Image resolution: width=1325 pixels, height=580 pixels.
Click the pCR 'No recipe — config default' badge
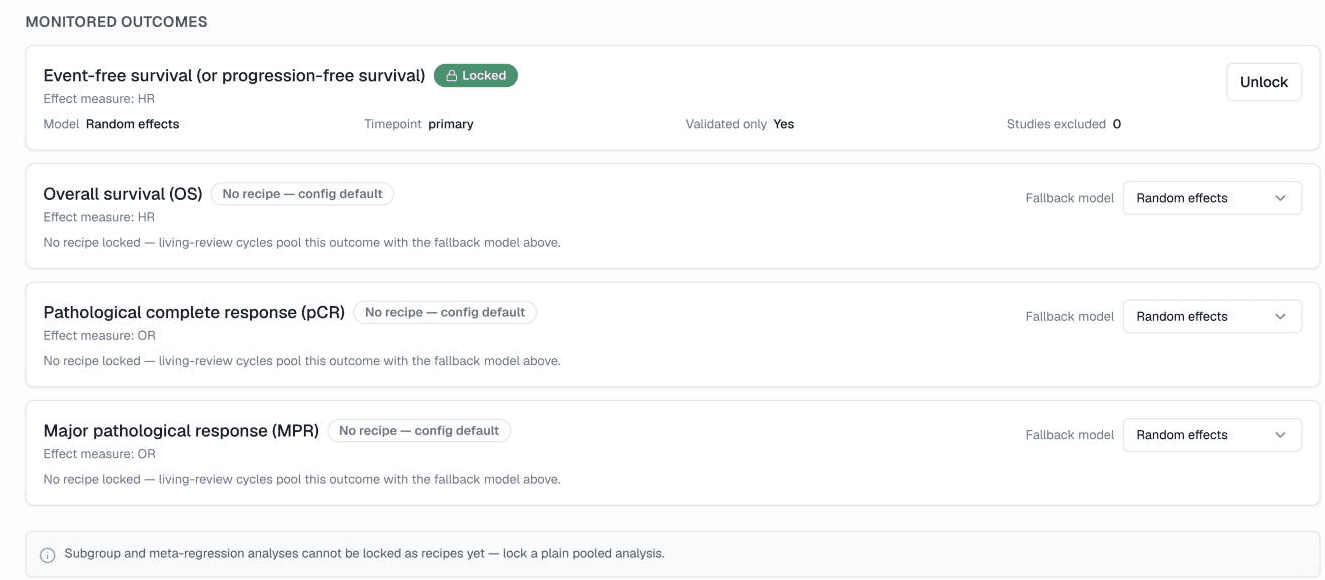click(445, 312)
